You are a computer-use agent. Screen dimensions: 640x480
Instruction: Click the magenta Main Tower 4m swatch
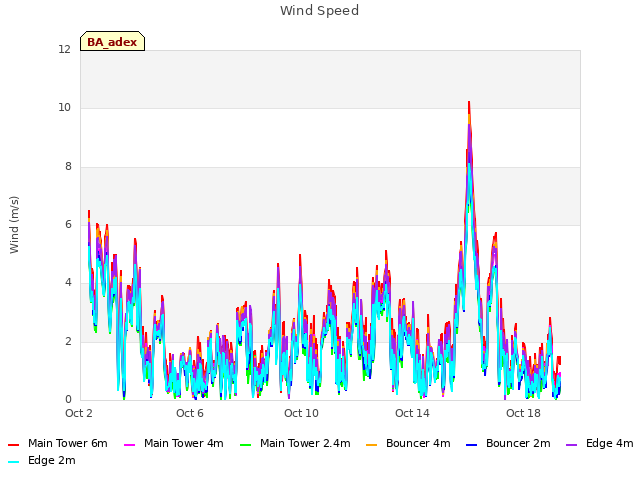tap(129, 444)
